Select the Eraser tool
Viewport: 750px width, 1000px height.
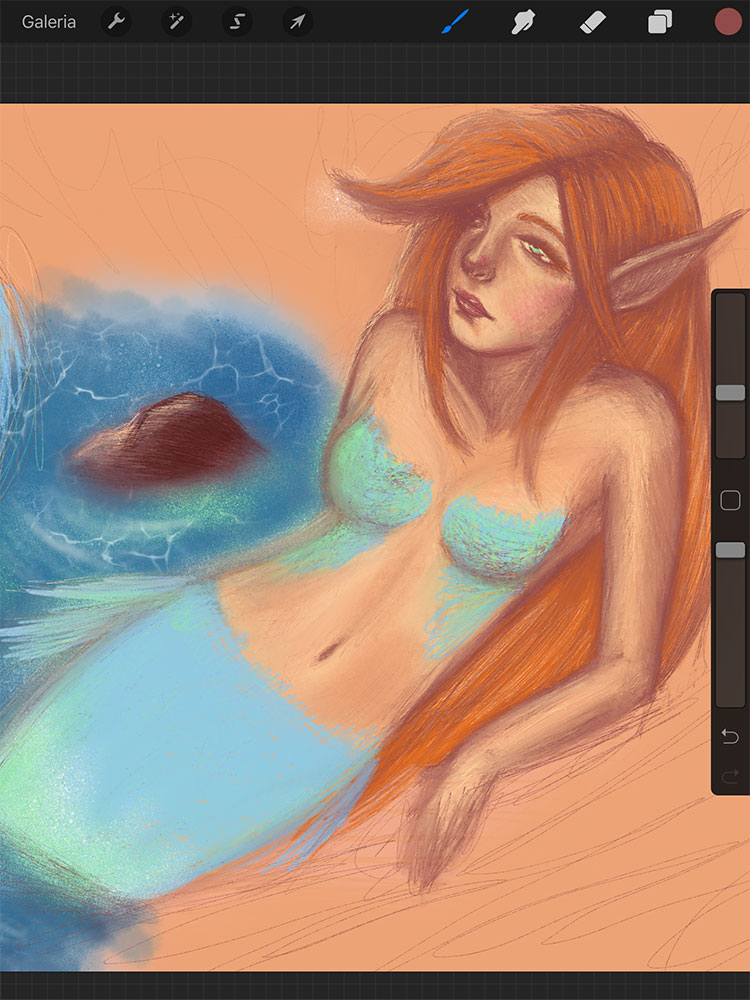coord(592,22)
